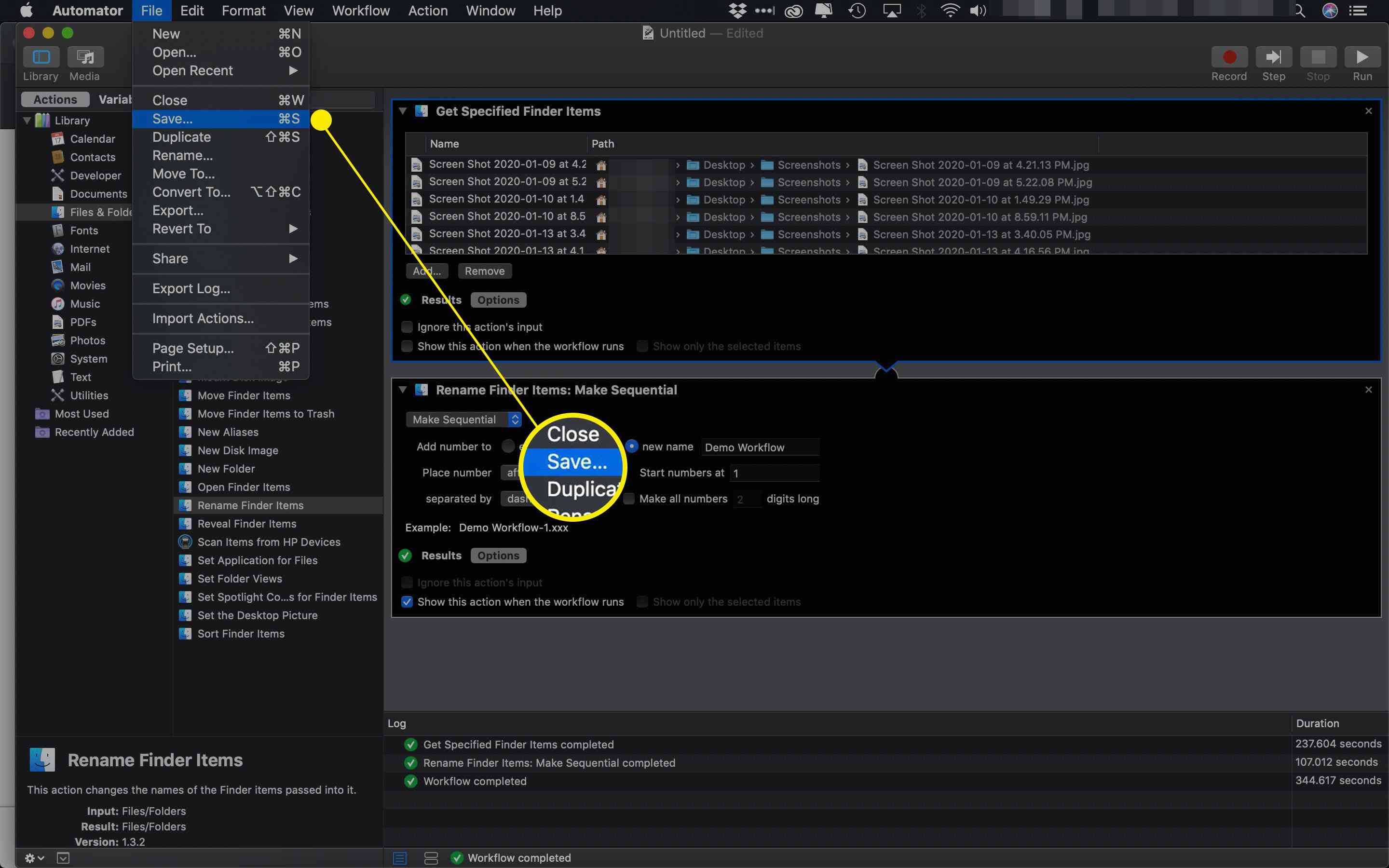This screenshot has height=868, width=1389.
Task: Collapse the Get Specified Finder Items action
Action: tap(402, 111)
